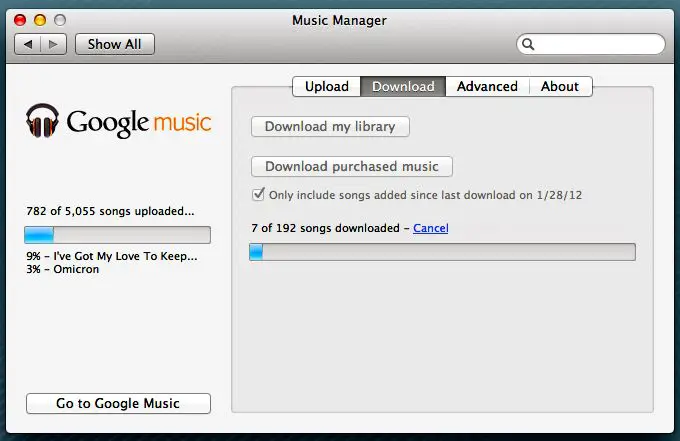
Task: Click the songs uploaded progress bar
Action: point(118,235)
